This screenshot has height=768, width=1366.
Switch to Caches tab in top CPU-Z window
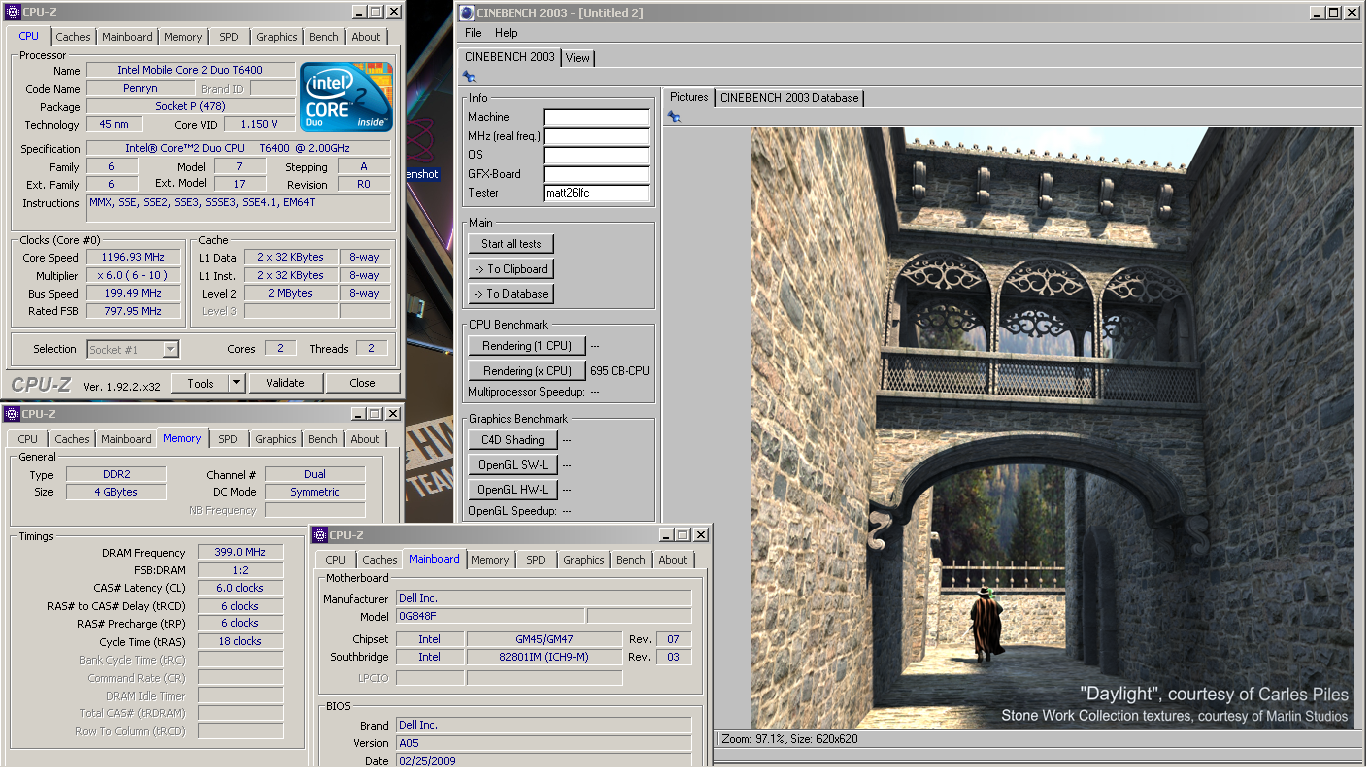click(73, 37)
